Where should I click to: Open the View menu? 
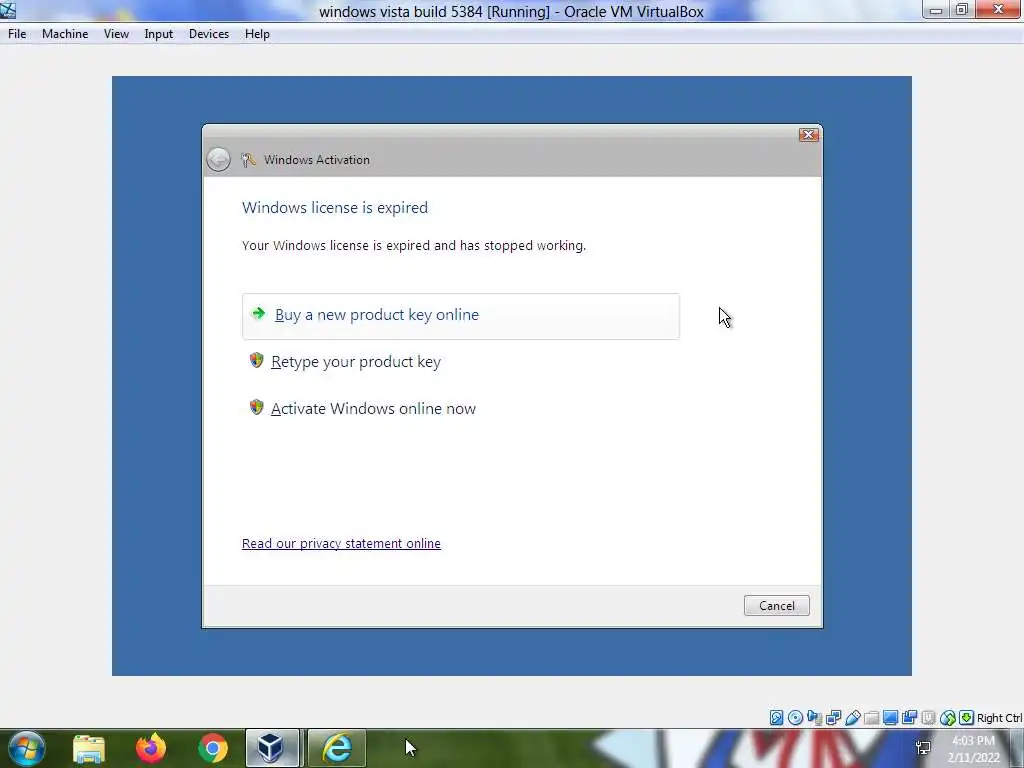tap(116, 34)
